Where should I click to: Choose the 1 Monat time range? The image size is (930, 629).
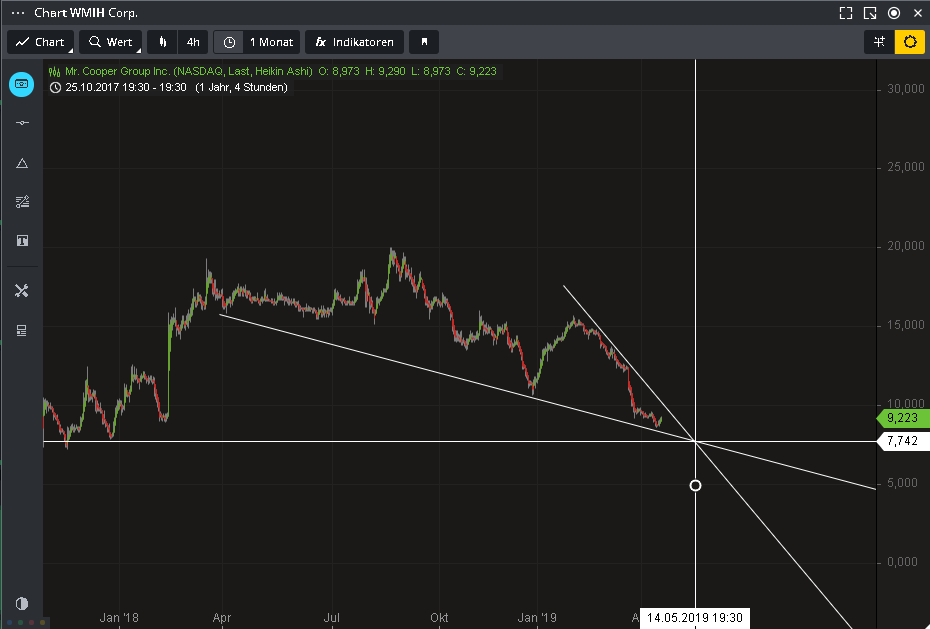point(272,42)
